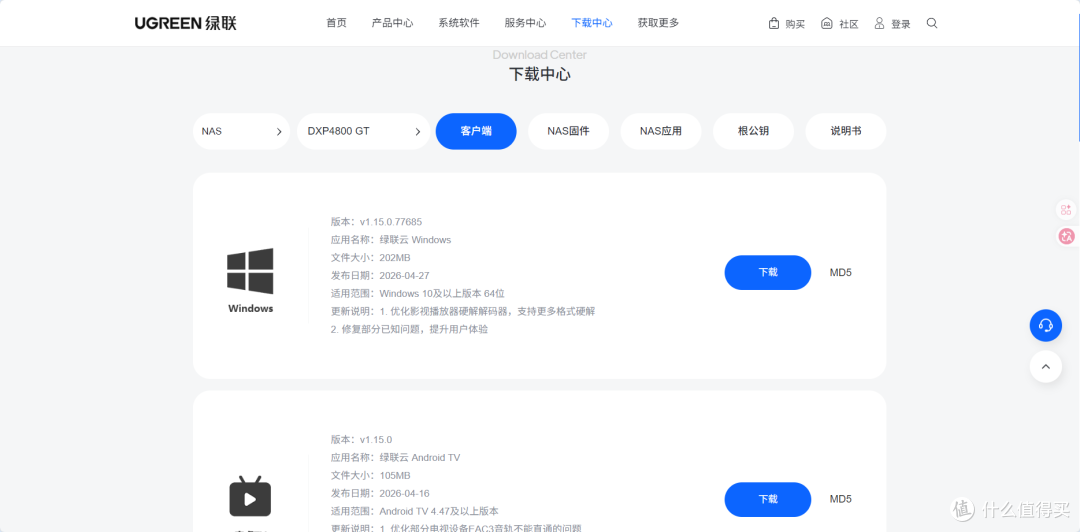Open the customer service headset button
Image resolution: width=1080 pixels, height=532 pixels.
[1046, 325]
